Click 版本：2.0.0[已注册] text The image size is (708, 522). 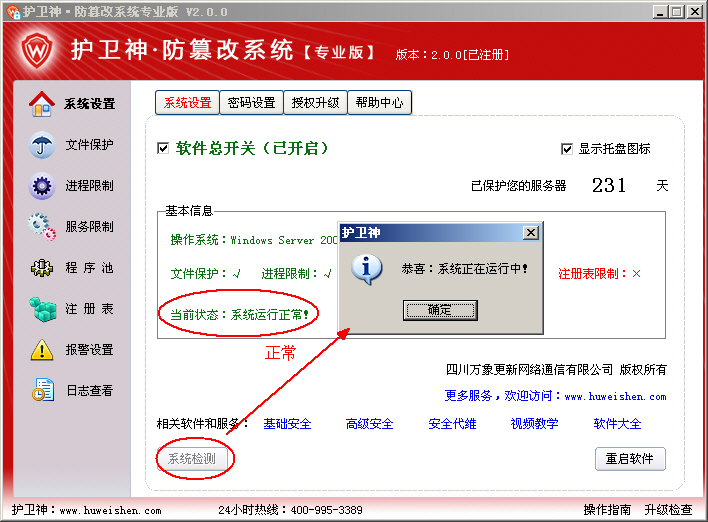(452, 55)
